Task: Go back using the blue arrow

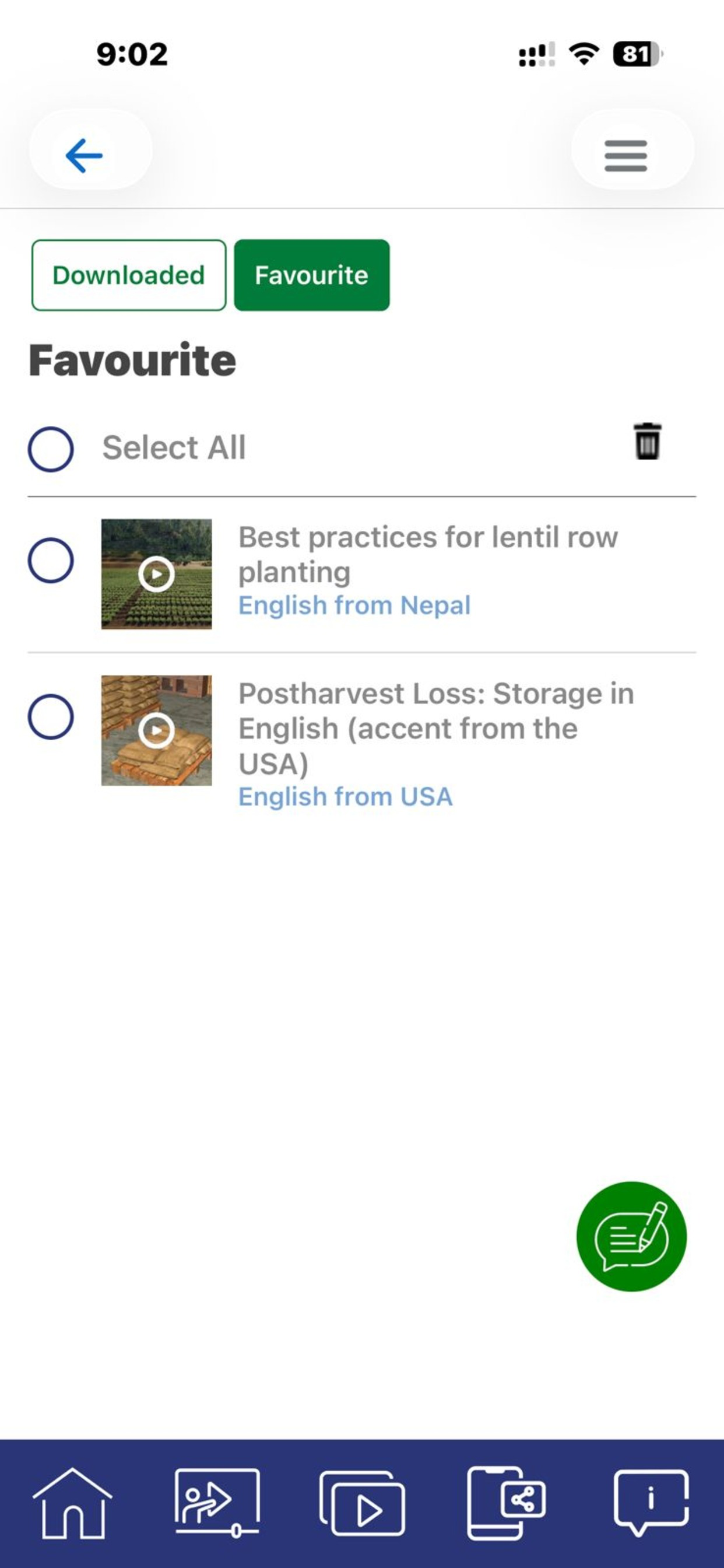Action: 84,155
